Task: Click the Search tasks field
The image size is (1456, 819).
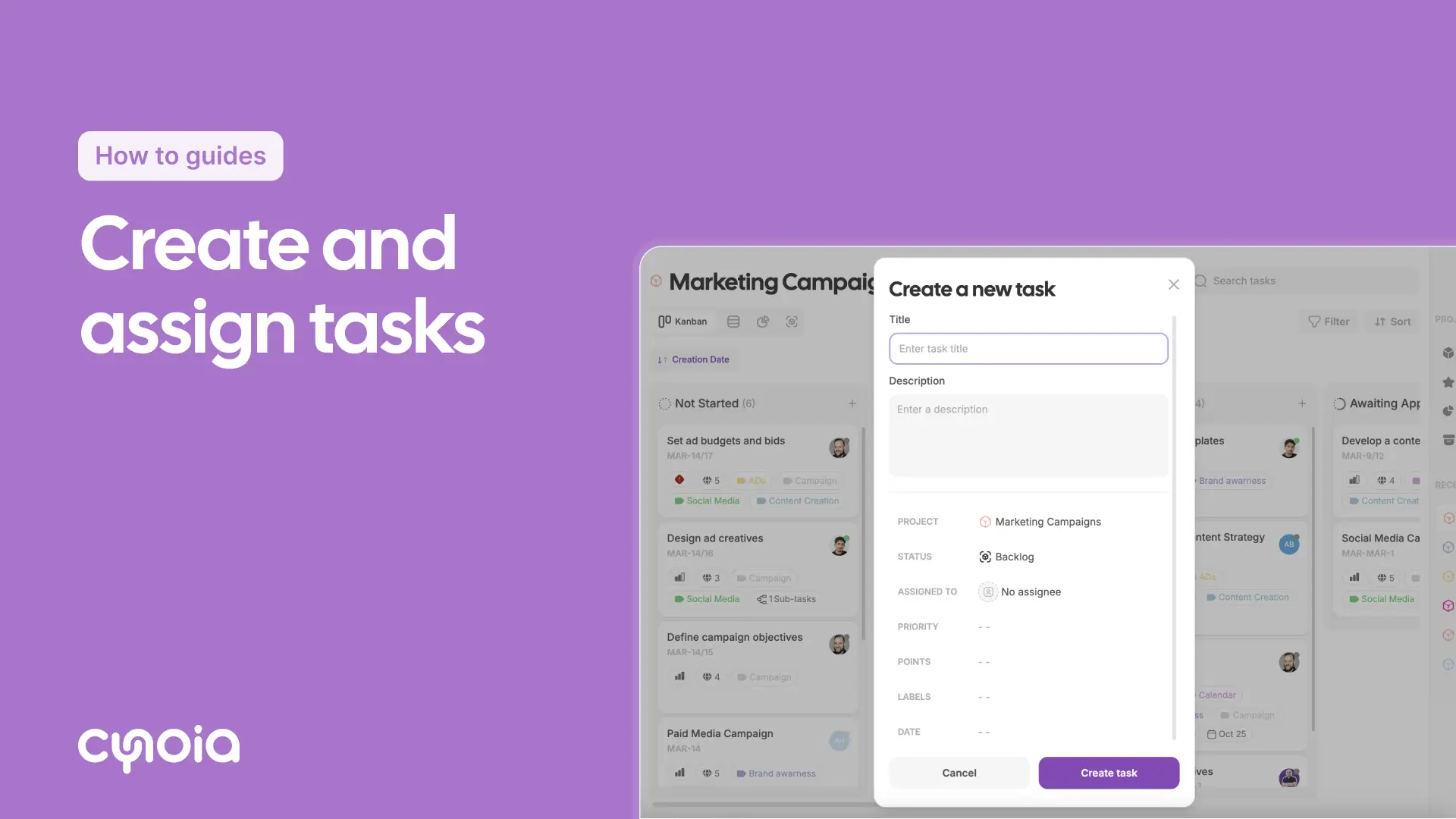Action: [1304, 281]
